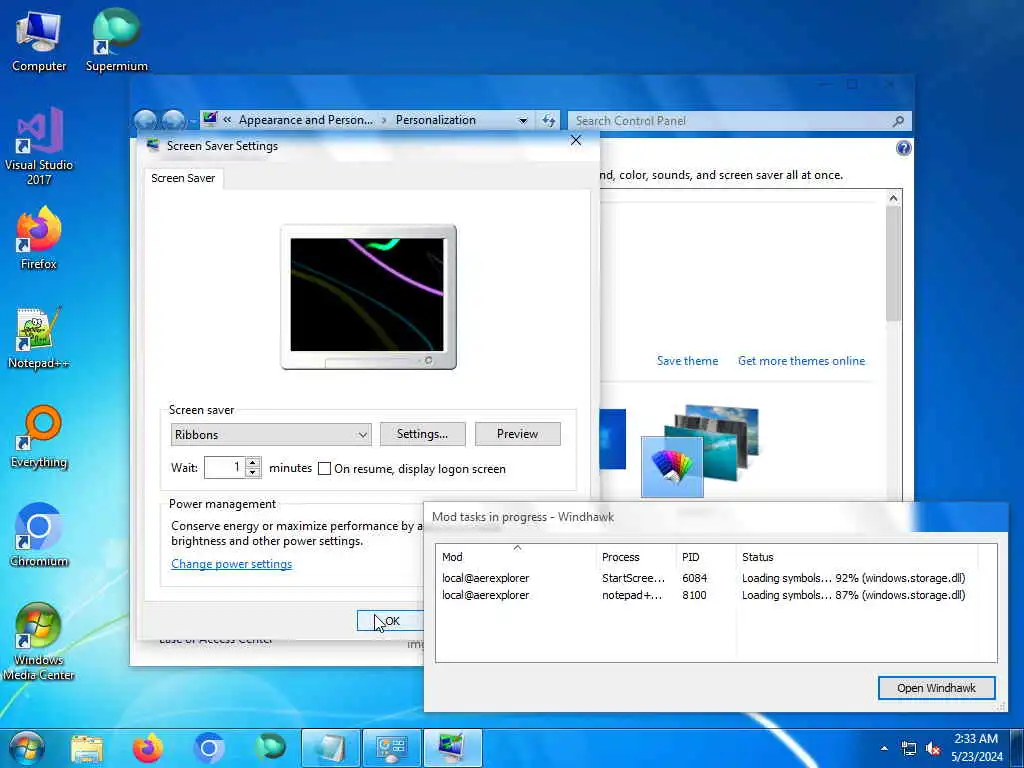Click Appearance and Personalization breadcrumb

point(306,120)
